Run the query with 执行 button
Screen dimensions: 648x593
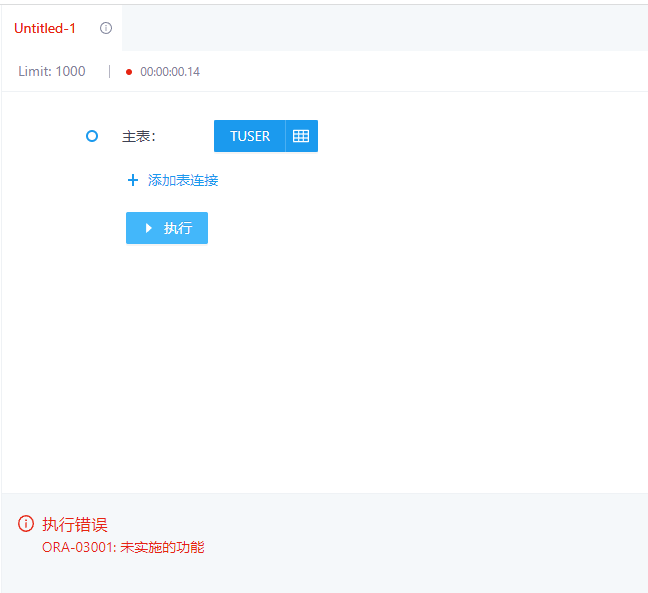167,228
